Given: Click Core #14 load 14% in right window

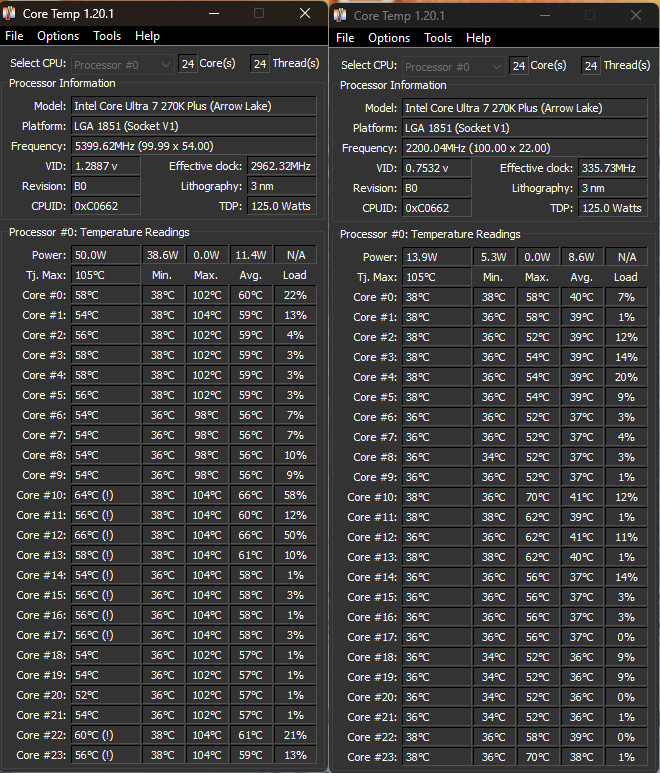Looking at the screenshot, I should click(x=626, y=577).
